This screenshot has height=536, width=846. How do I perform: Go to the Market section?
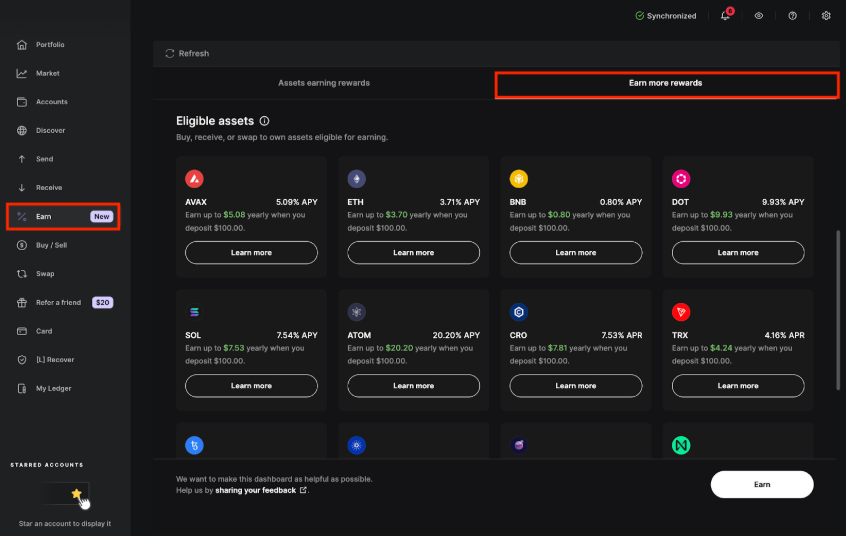(47, 73)
